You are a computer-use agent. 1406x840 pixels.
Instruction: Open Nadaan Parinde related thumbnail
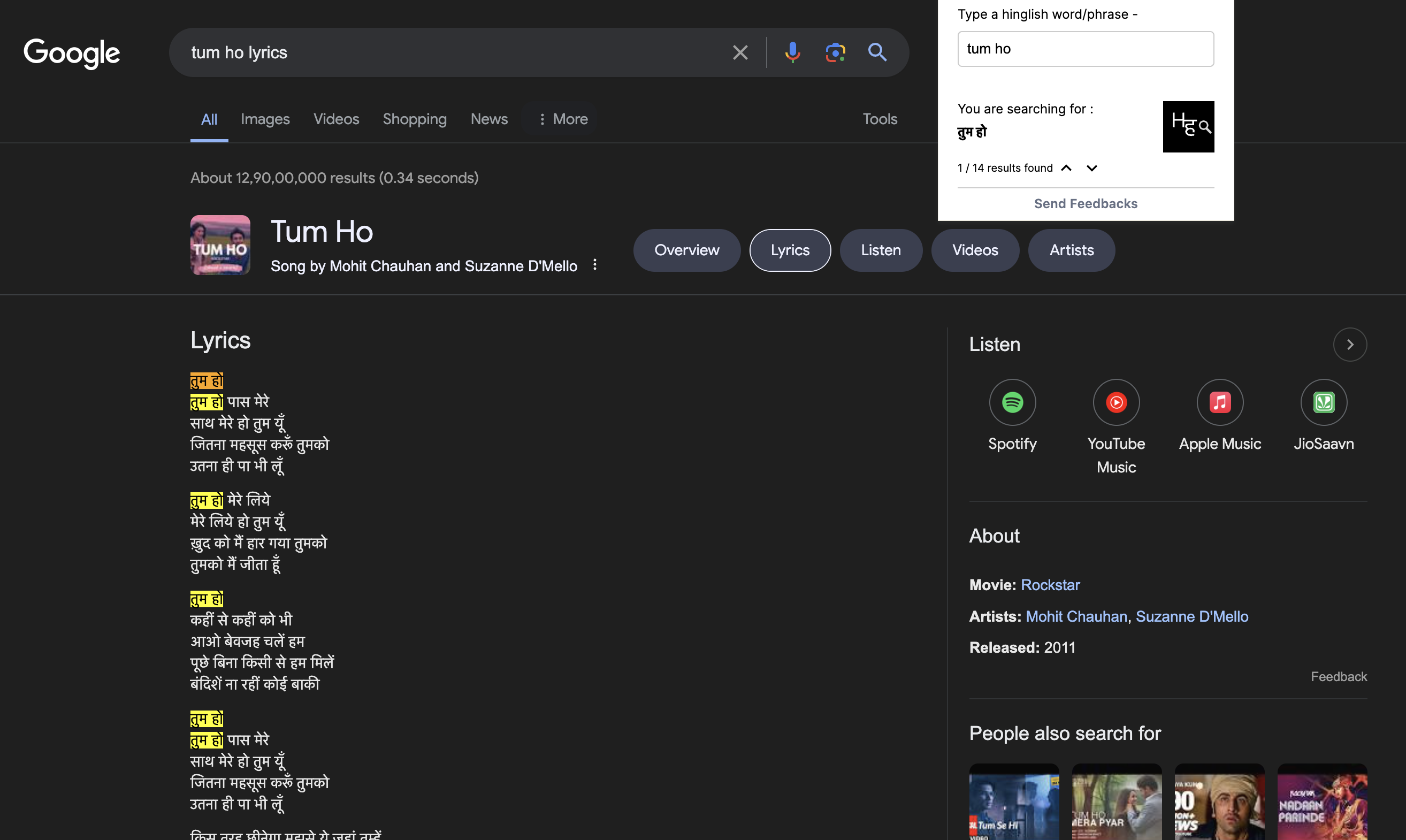point(1321,801)
